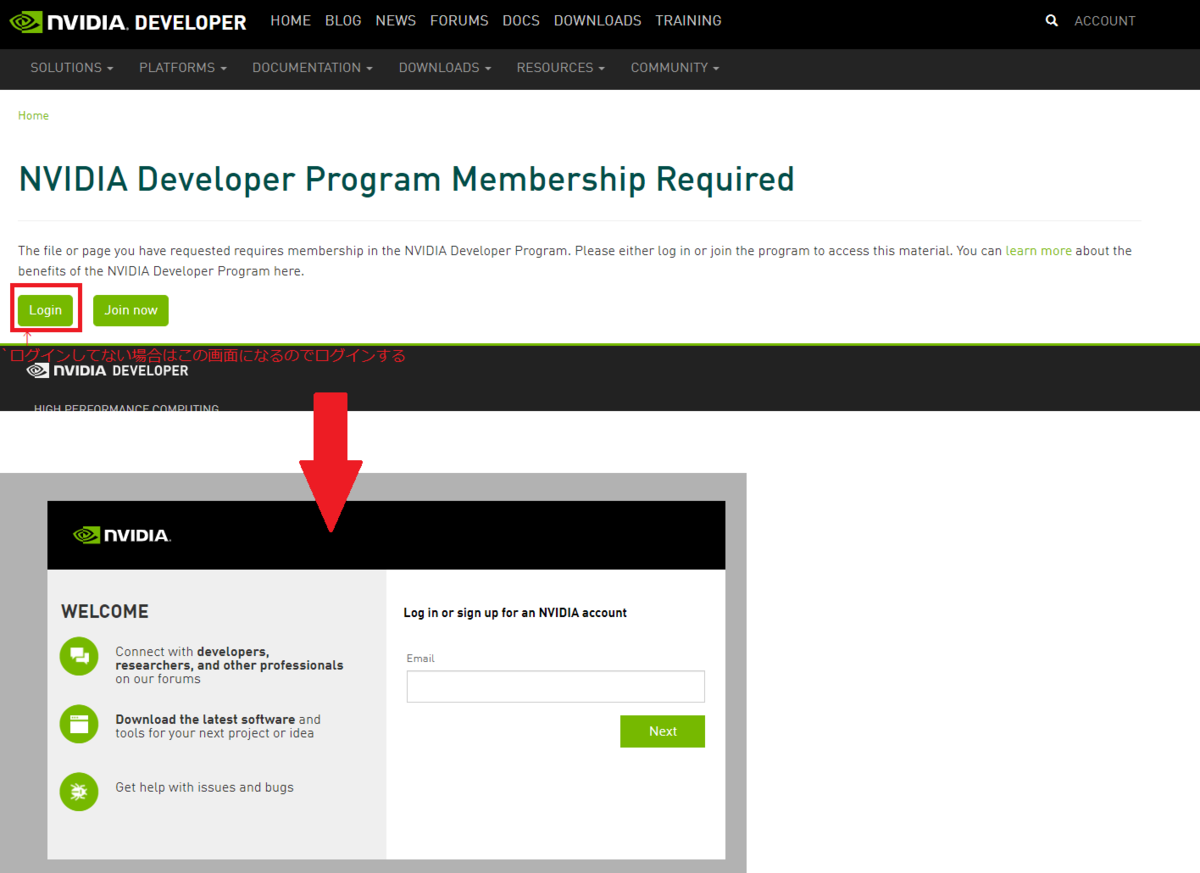Open the DOCUMENTATION dropdown menu

312,68
